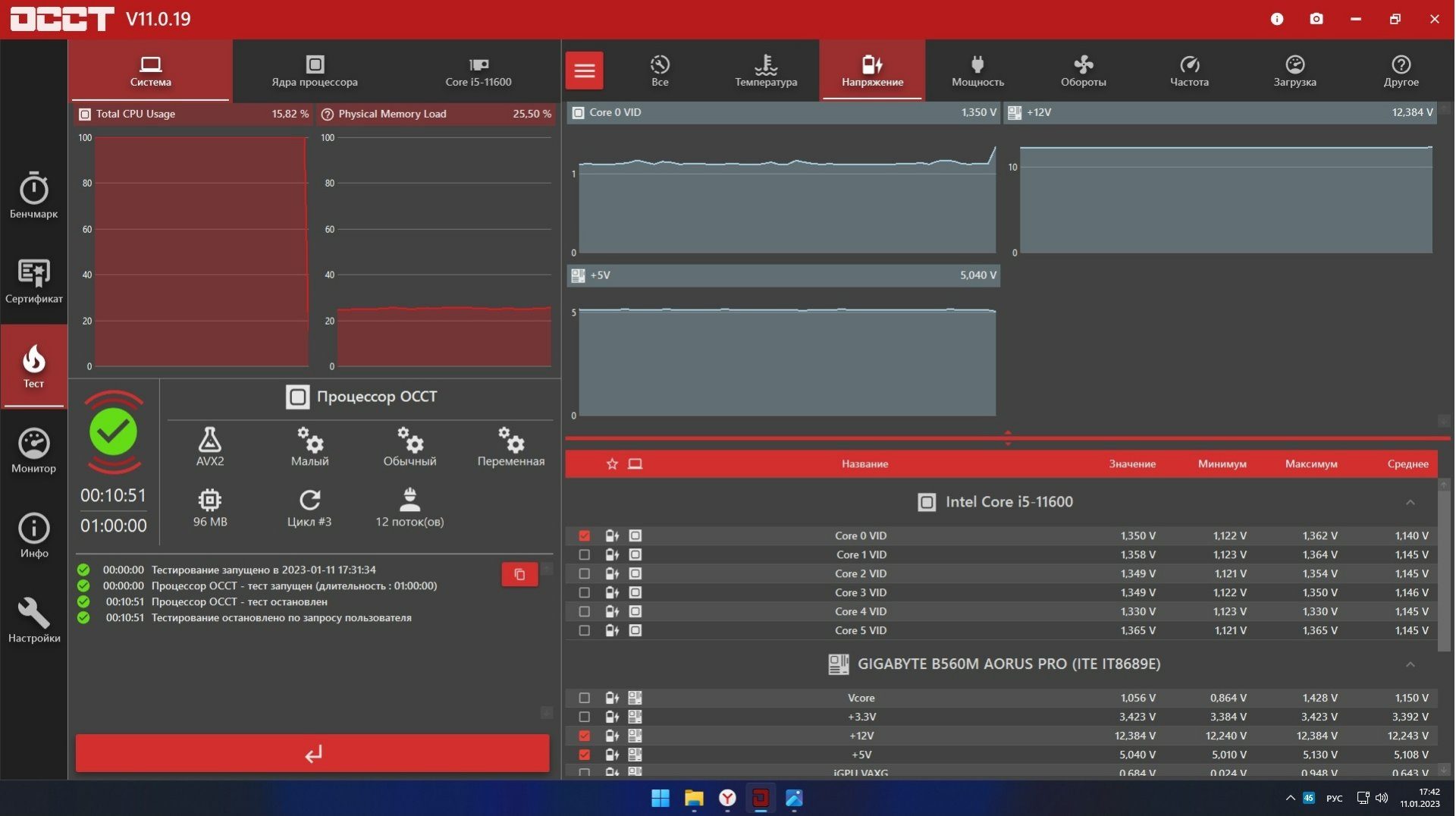
Task: Check Core 1 VID graph checkbox
Action: click(584, 554)
